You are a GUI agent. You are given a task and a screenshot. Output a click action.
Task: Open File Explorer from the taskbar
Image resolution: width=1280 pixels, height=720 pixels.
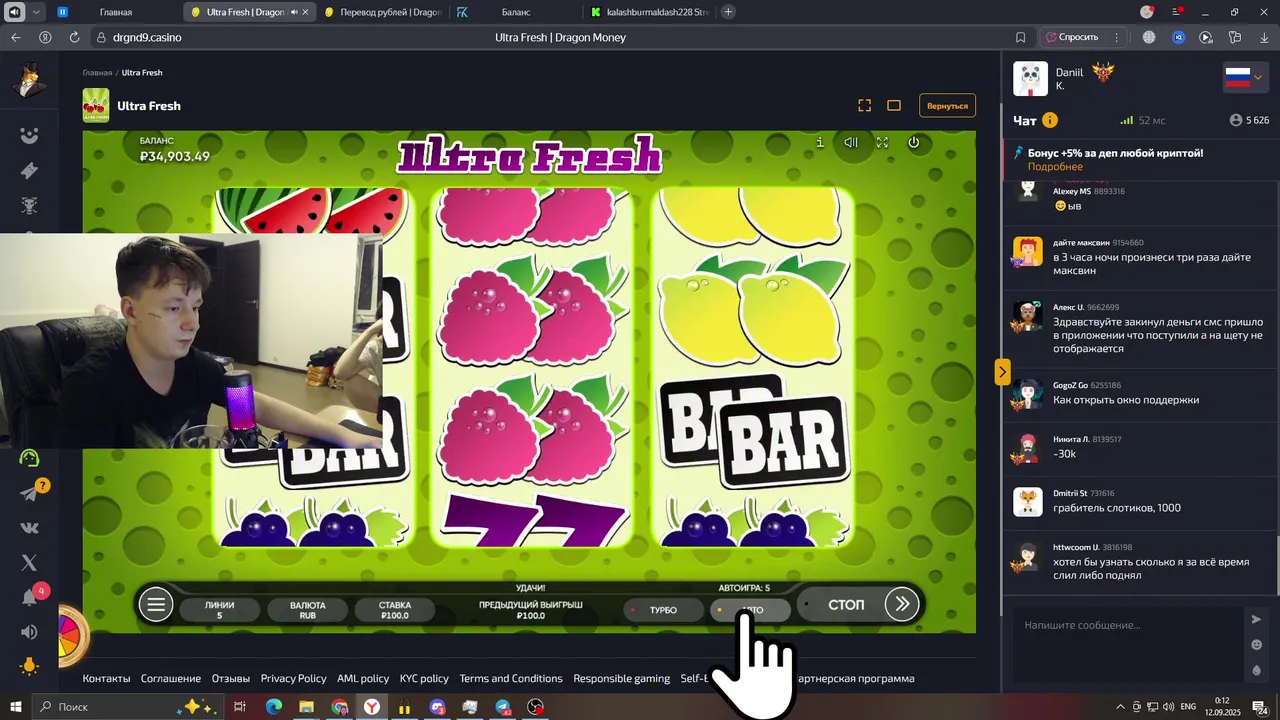pyautogui.click(x=306, y=707)
